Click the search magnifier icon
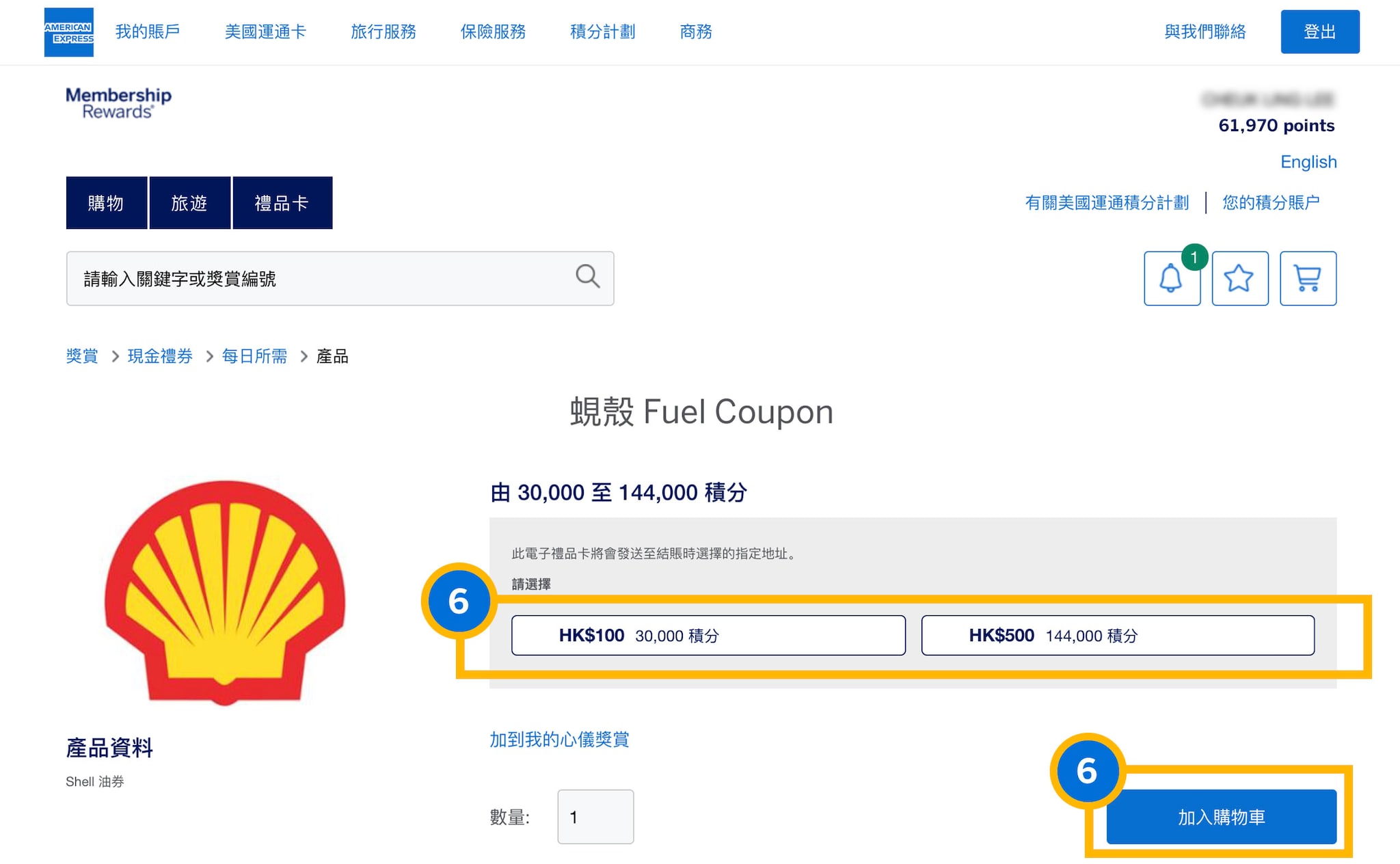 point(587,277)
